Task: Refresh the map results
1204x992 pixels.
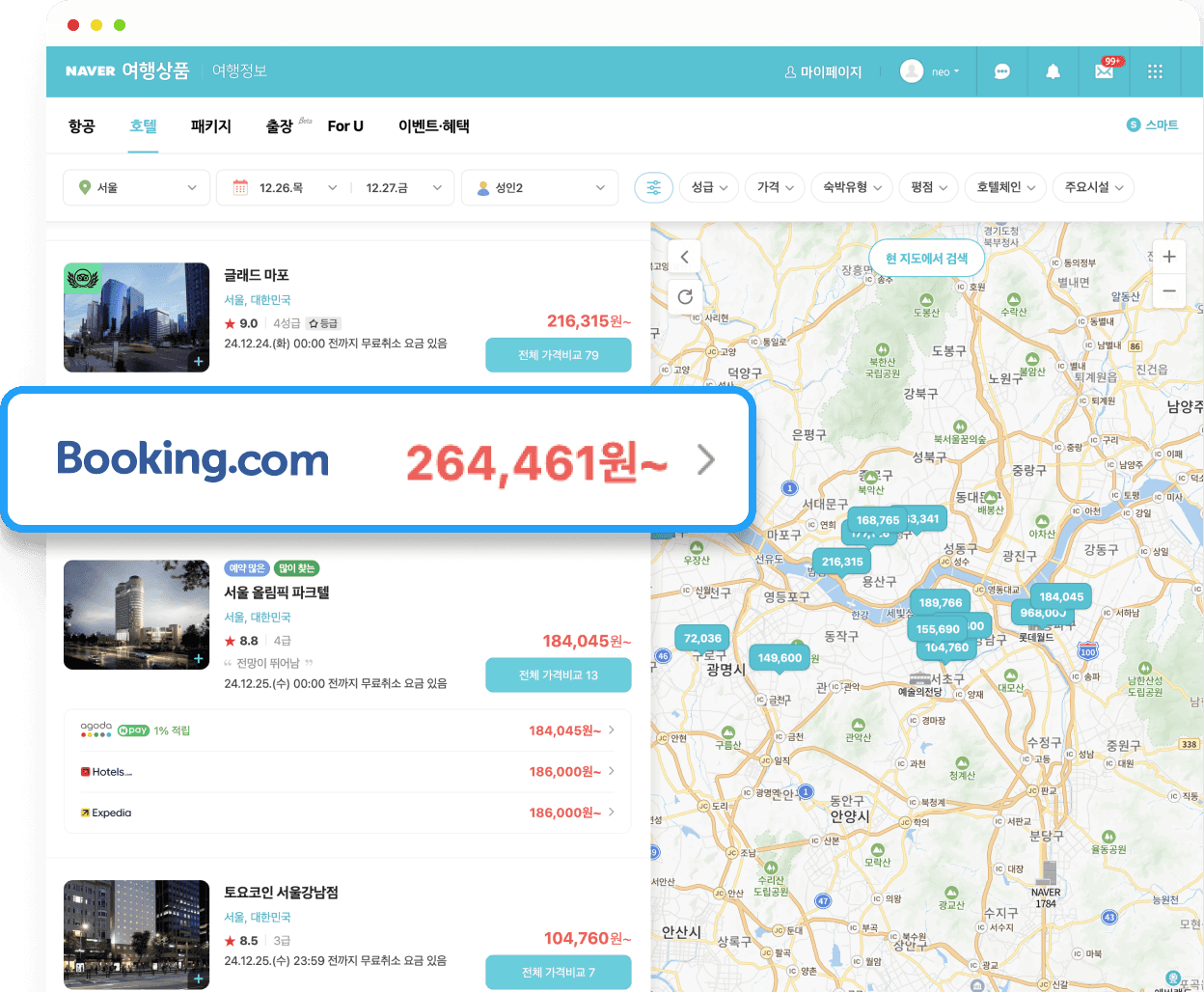Action: tap(684, 296)
